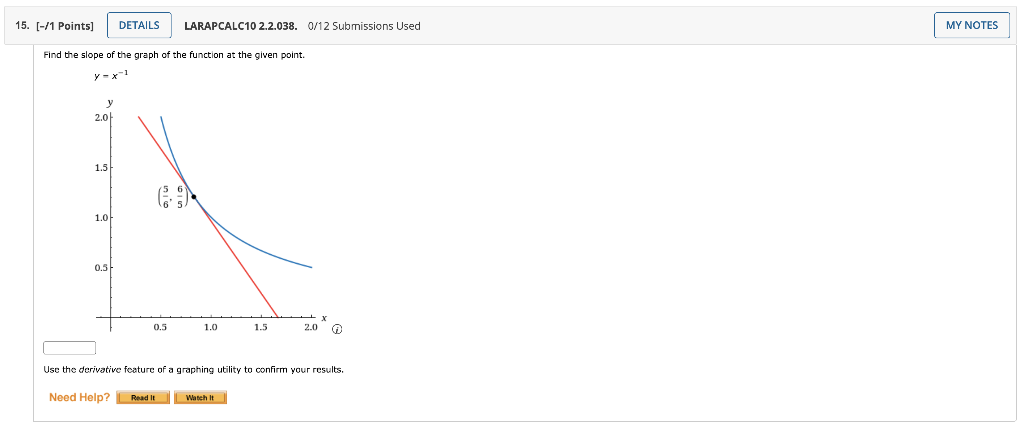
Task: Click the graph info icon
Action: 338,328
